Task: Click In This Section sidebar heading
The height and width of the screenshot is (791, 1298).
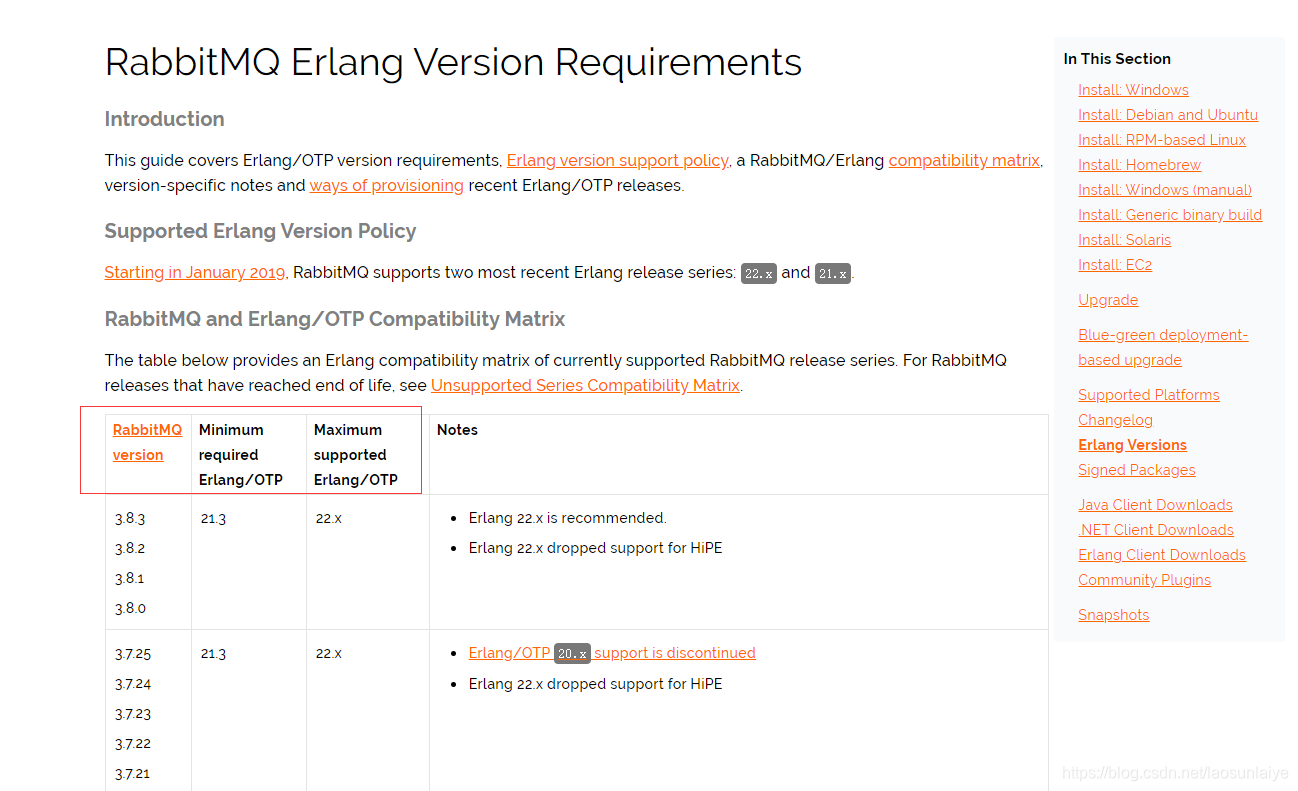Action: tap(1117, 59)
